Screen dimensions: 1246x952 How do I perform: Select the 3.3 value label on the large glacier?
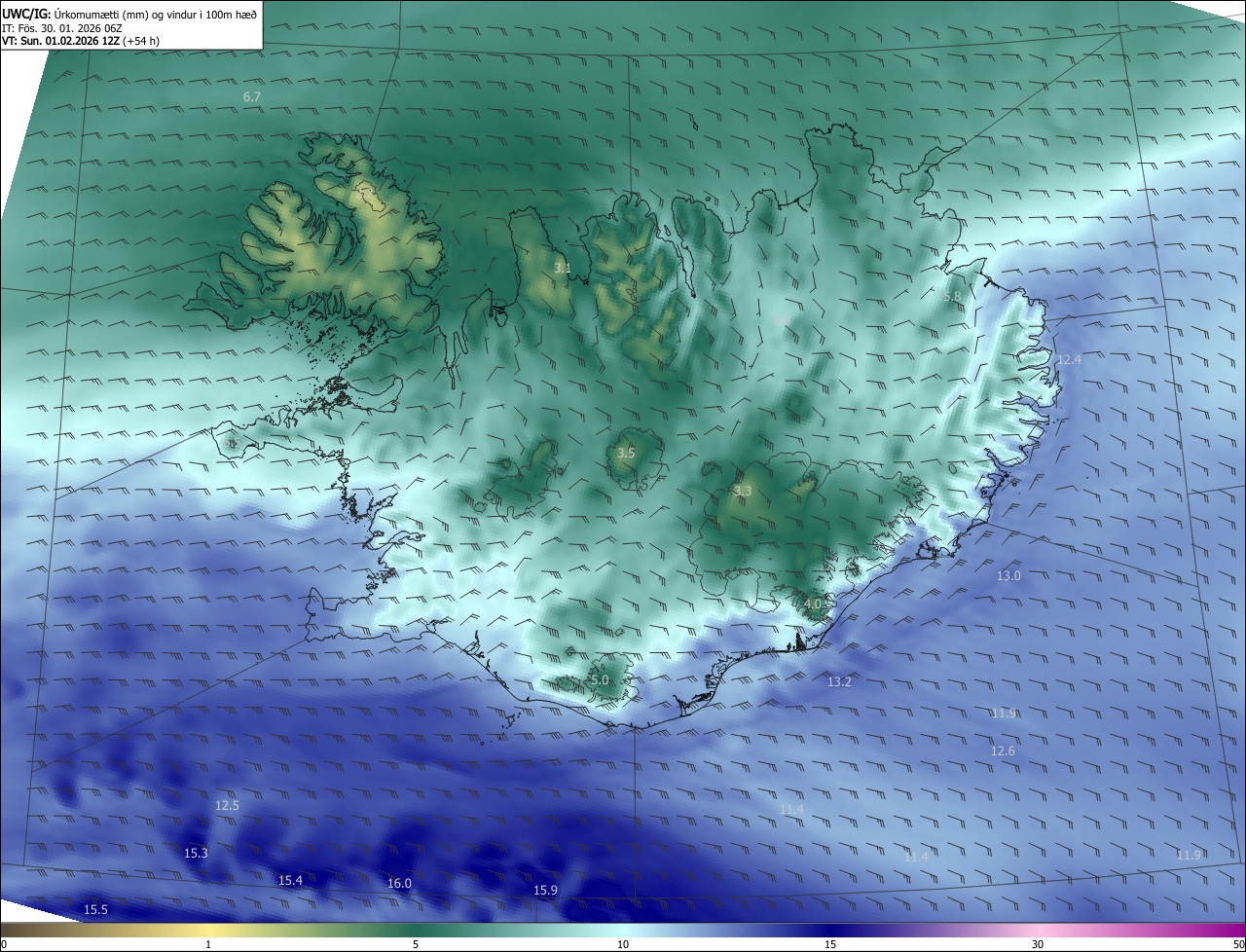[x=743, y=492]
